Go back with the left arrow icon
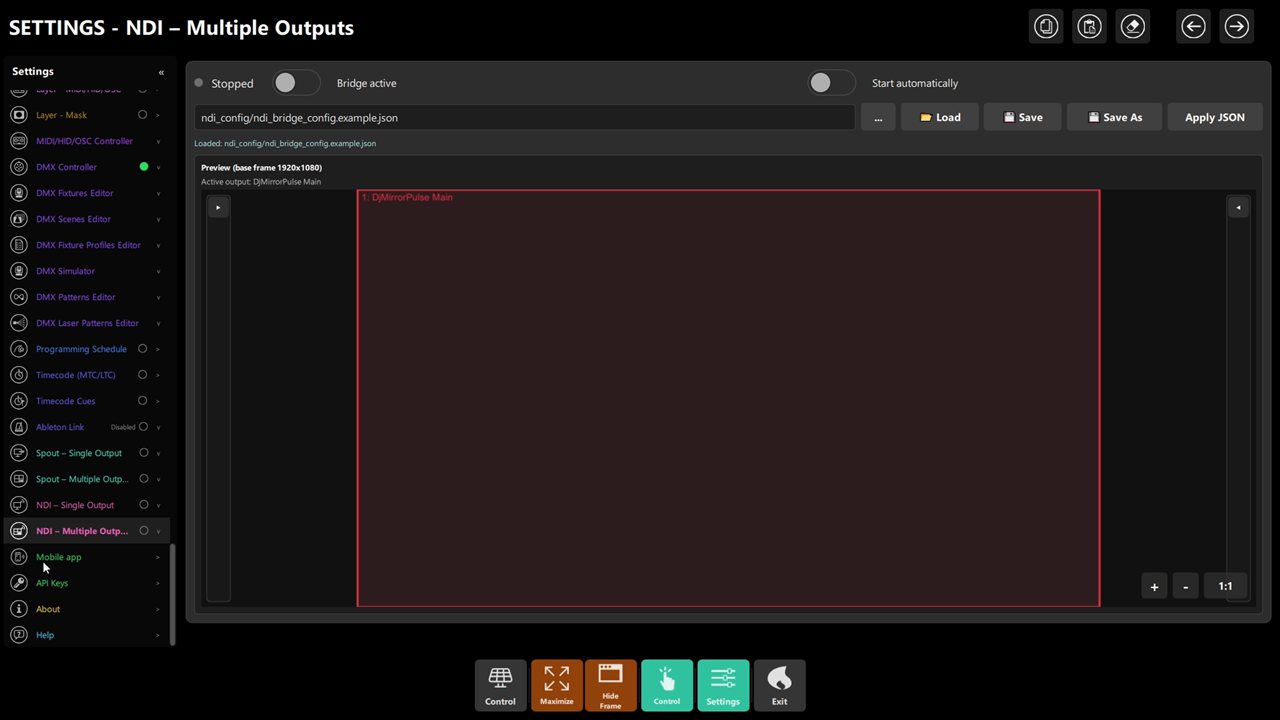This screenshot has height=720, width=1280. click(1193, 27)
